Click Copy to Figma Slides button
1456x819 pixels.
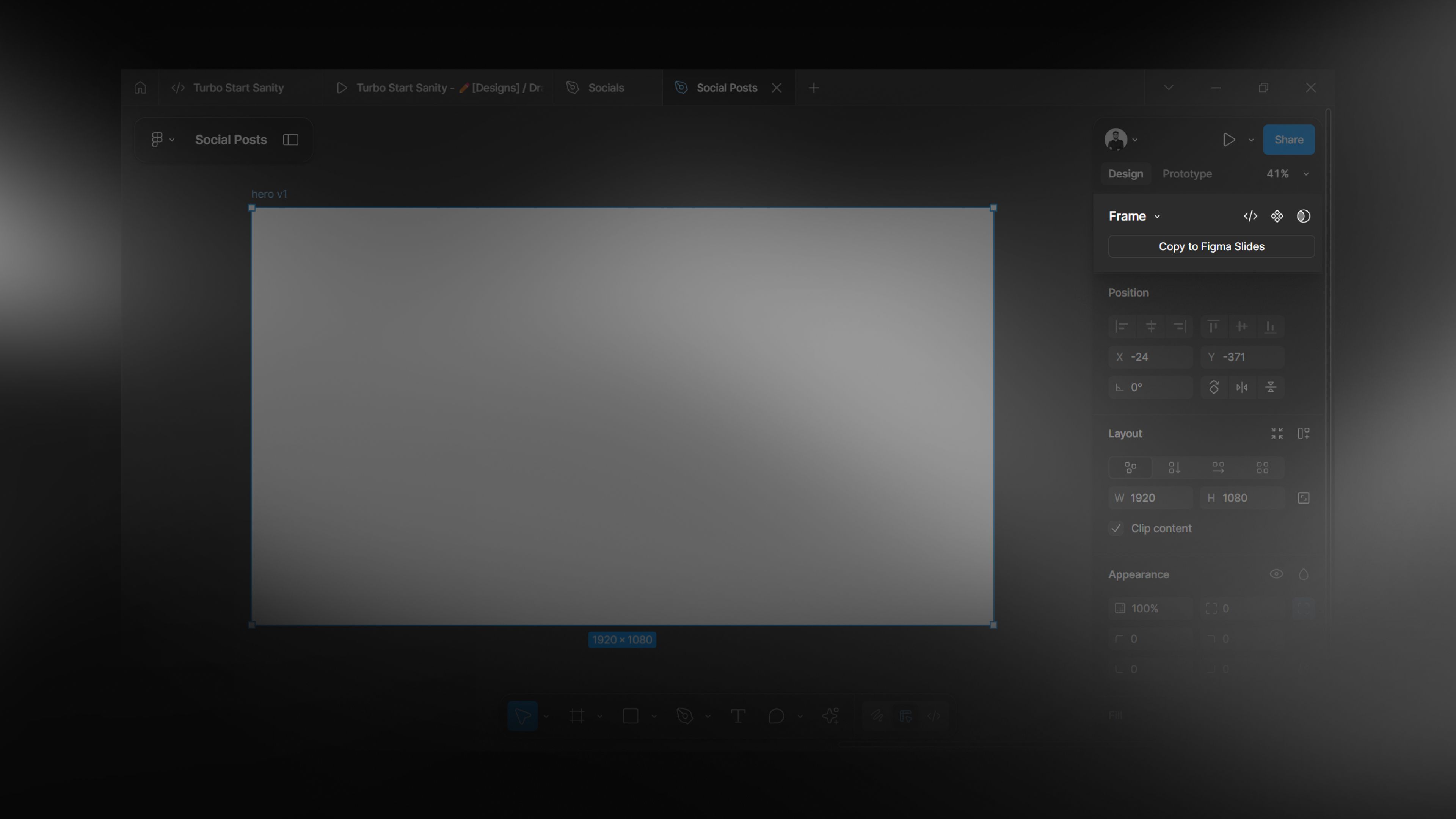(x=1211, y=246)
